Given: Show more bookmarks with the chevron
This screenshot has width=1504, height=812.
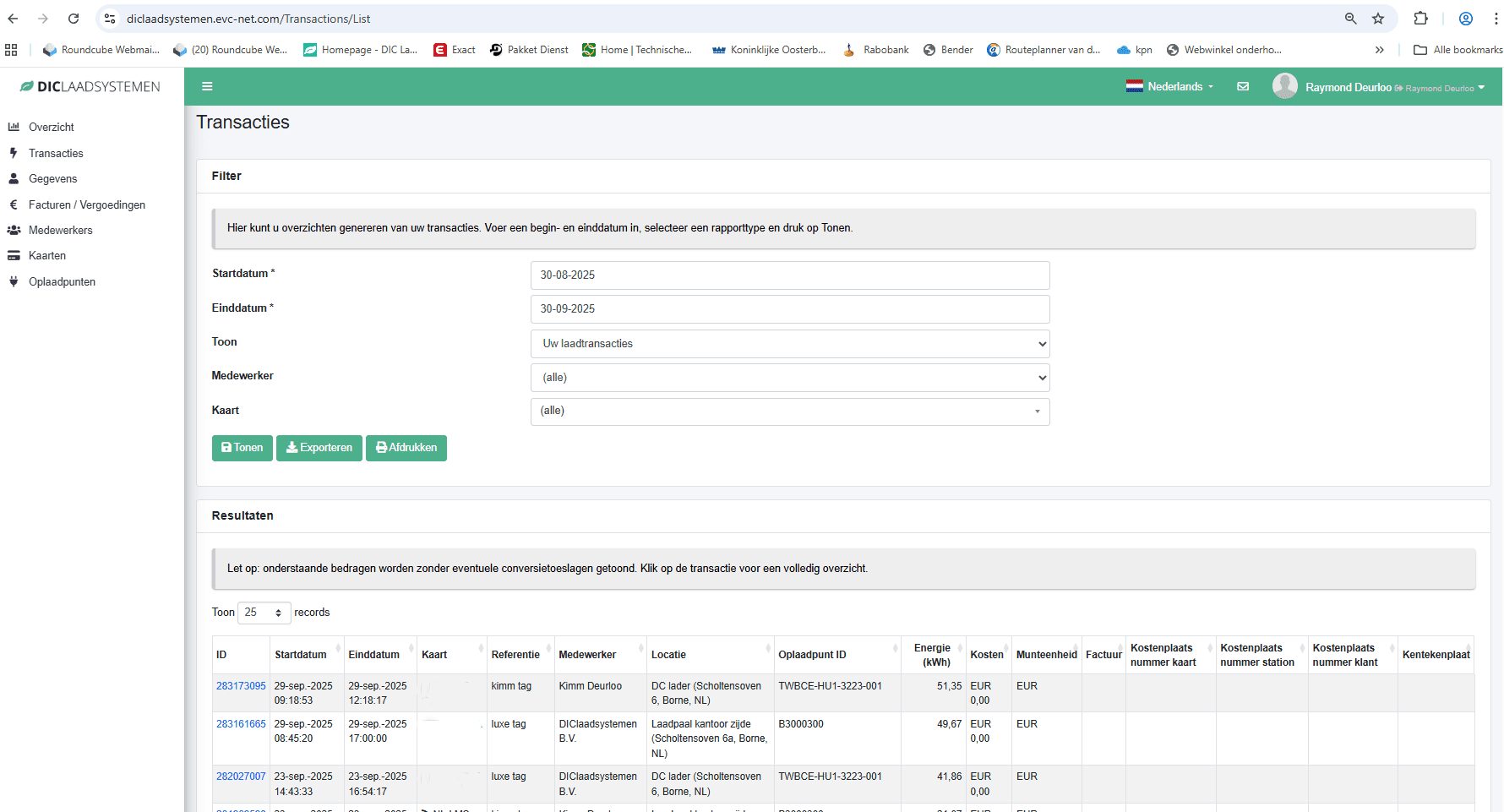Looking at the screenshot, I should tap(1380, 50).
